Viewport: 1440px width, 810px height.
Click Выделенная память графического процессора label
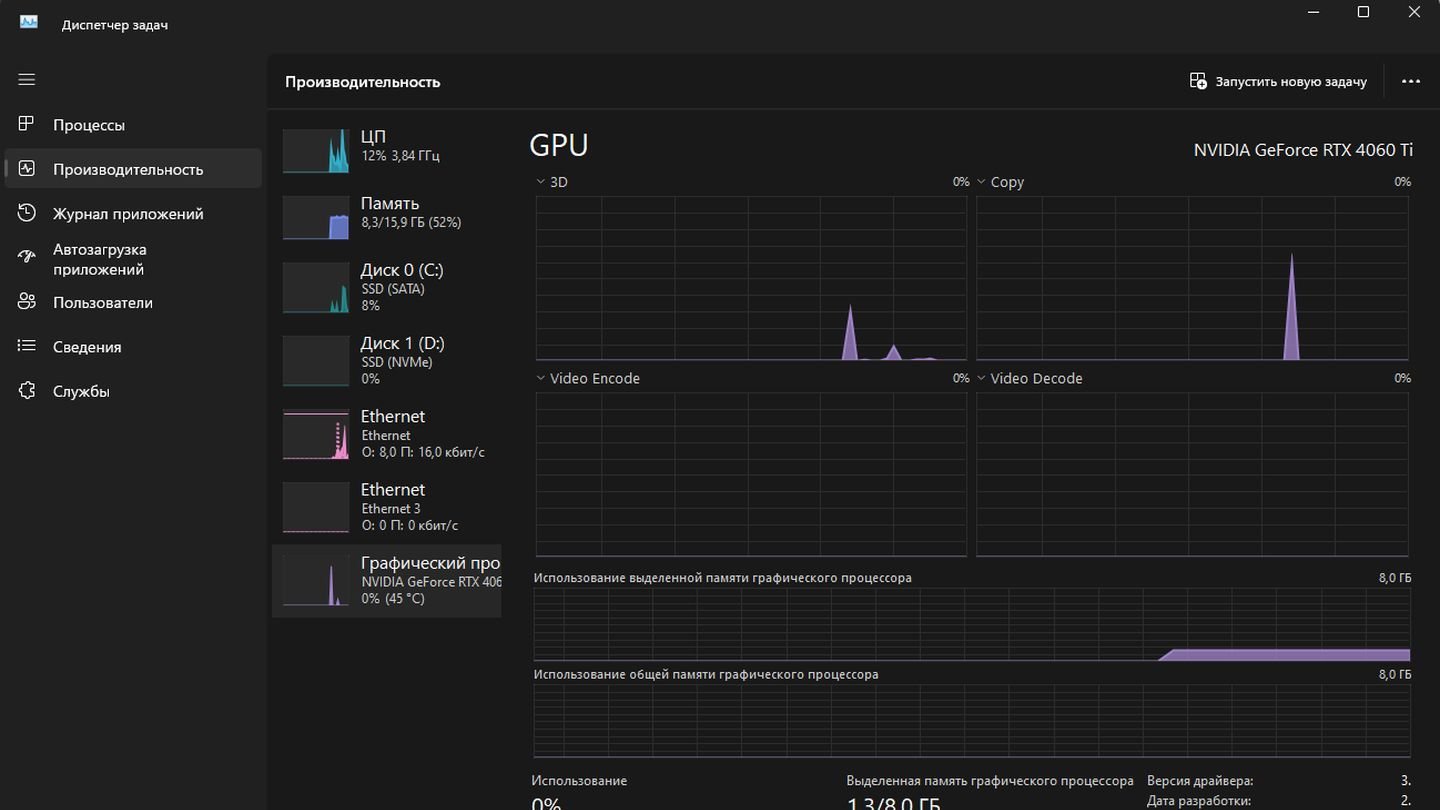click(x=990, y=781)
